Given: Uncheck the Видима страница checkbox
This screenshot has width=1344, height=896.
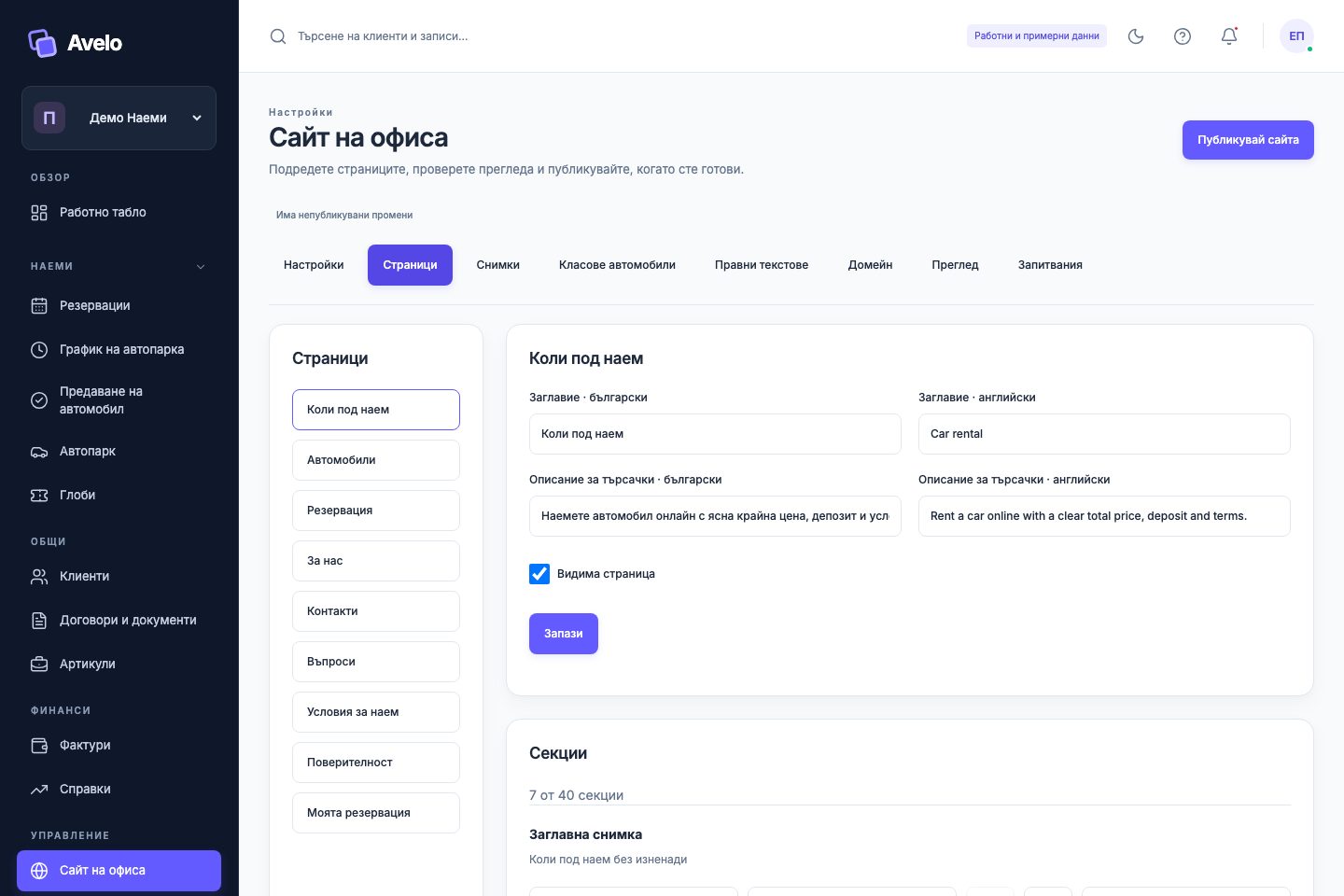Looking at the screenshot, I should (539, 574).
